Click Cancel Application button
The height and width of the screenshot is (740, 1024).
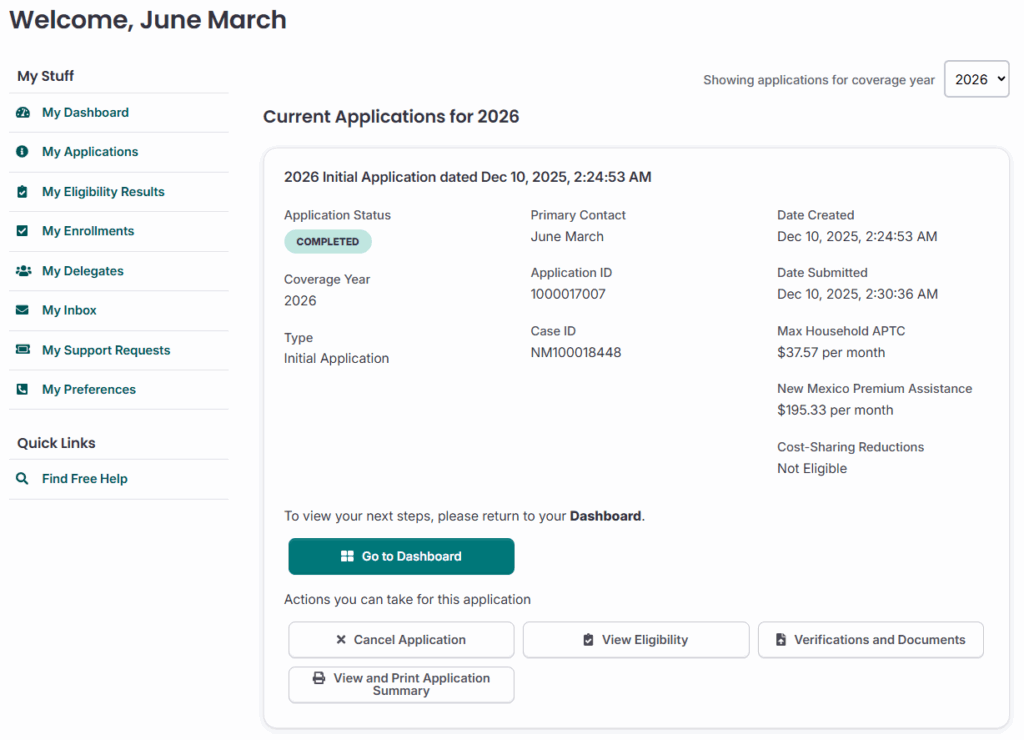[x=401, y=640]
